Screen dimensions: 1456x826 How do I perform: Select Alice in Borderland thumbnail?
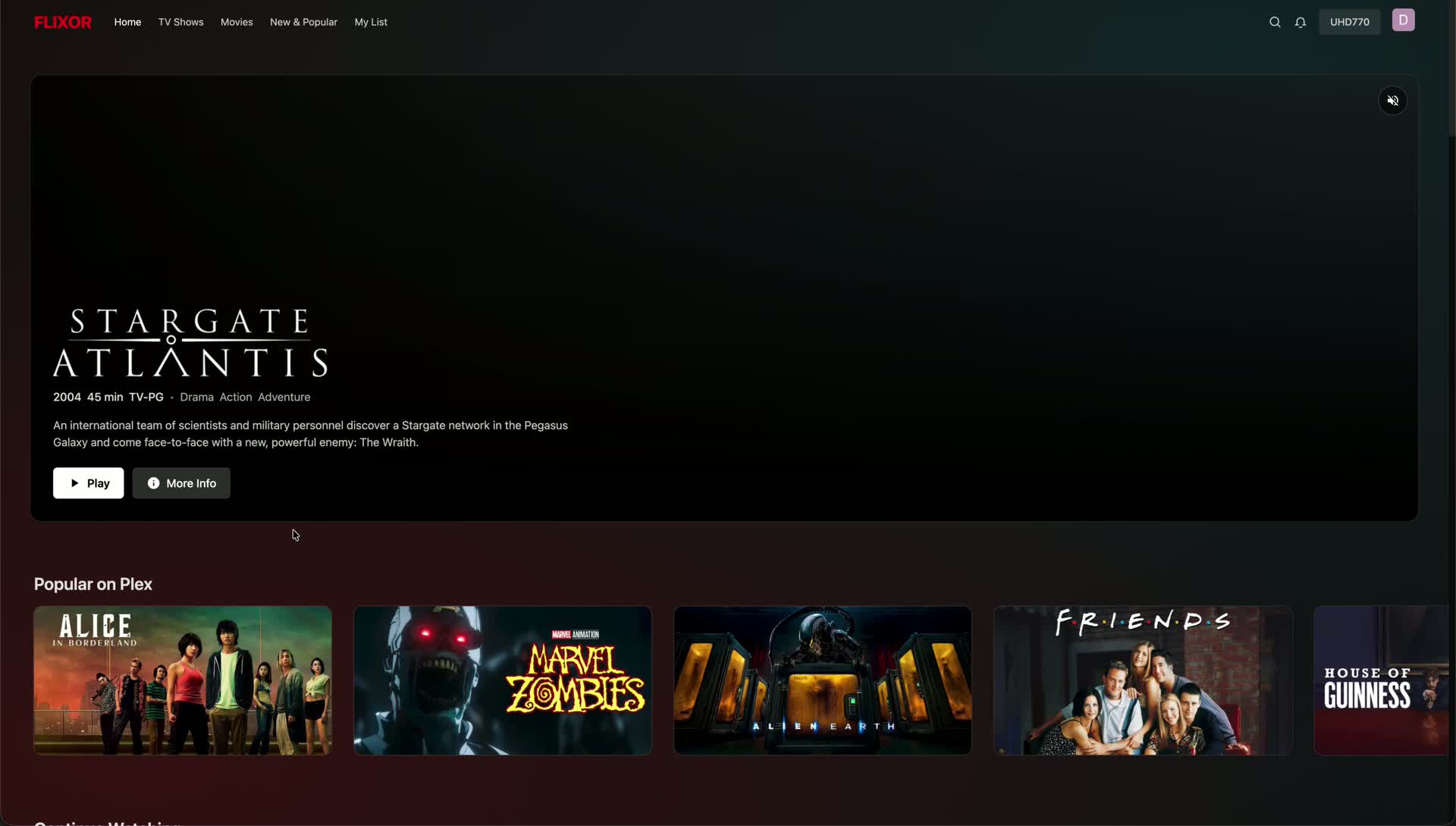coord(183,680)
